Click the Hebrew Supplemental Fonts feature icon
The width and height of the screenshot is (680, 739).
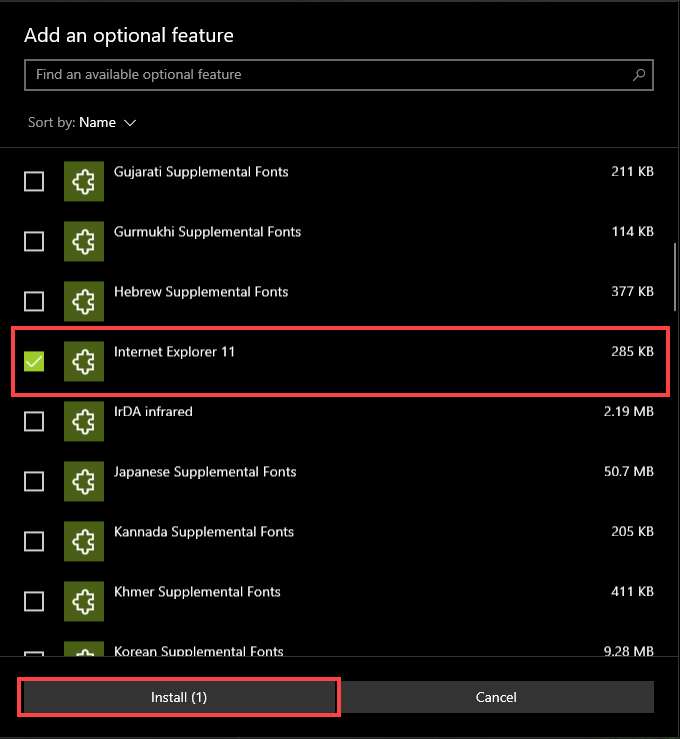click(84, 301)
